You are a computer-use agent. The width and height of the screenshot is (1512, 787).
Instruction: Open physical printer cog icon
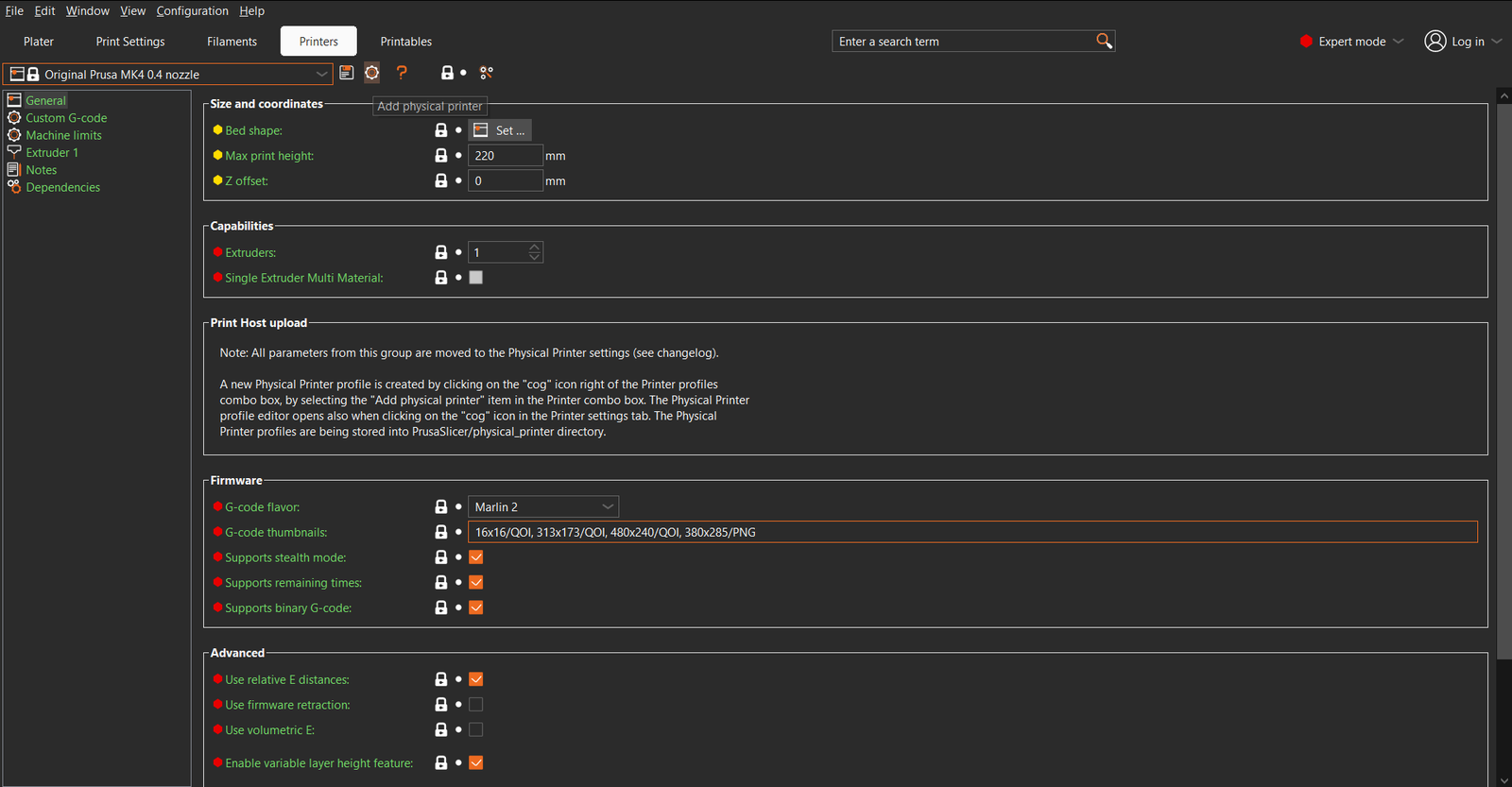pos(372,73)
